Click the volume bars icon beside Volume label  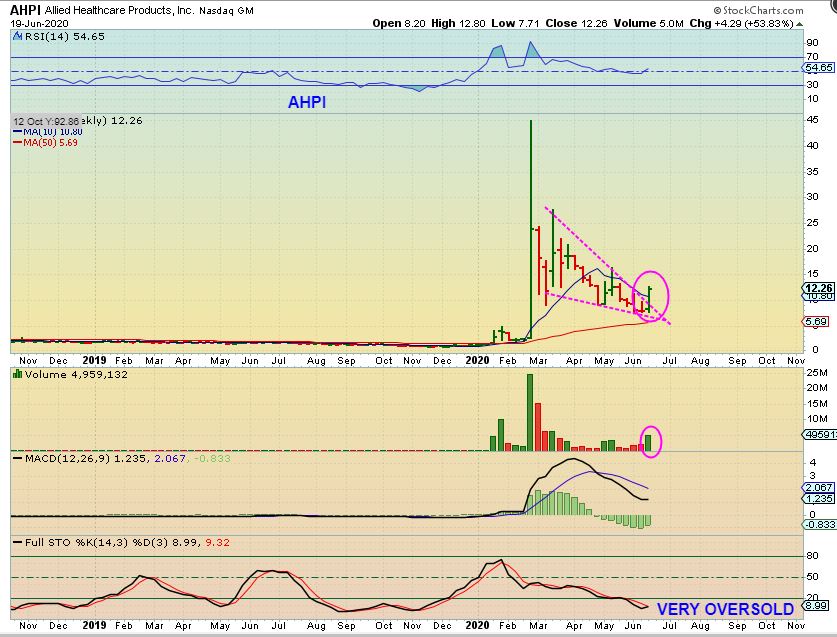[x=18, y=374]
